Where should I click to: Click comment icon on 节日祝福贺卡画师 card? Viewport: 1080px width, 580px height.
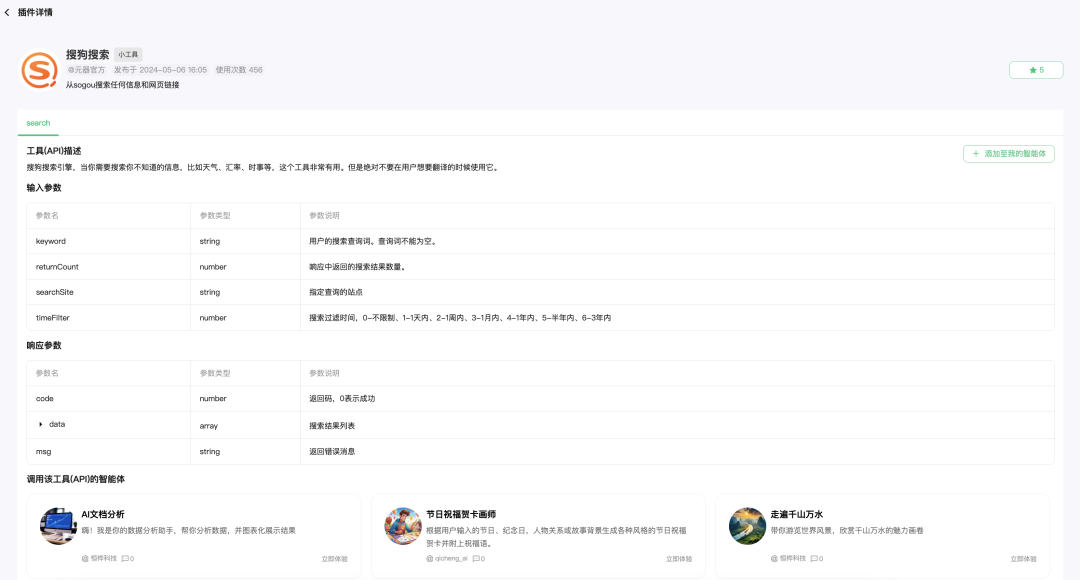[x=476, y=559]
